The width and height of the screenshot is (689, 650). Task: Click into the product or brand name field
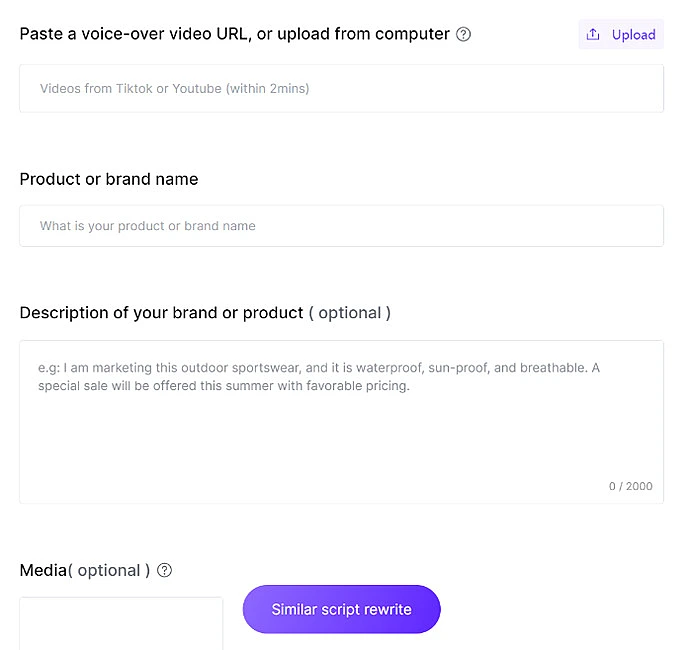(341, 226)
